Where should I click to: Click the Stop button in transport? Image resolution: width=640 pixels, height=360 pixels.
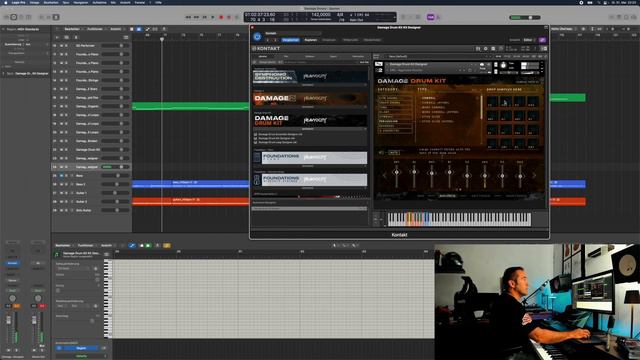[204, 17]
